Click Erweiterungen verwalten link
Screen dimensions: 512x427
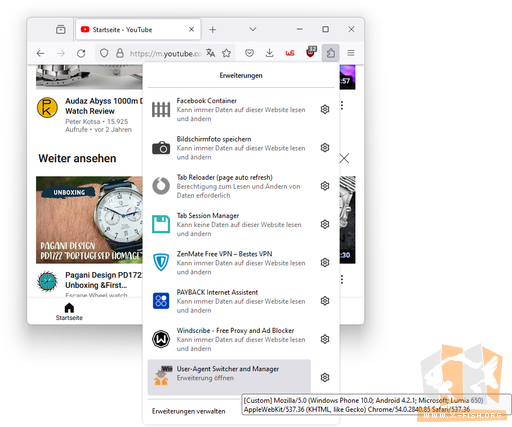pos(189,411)
